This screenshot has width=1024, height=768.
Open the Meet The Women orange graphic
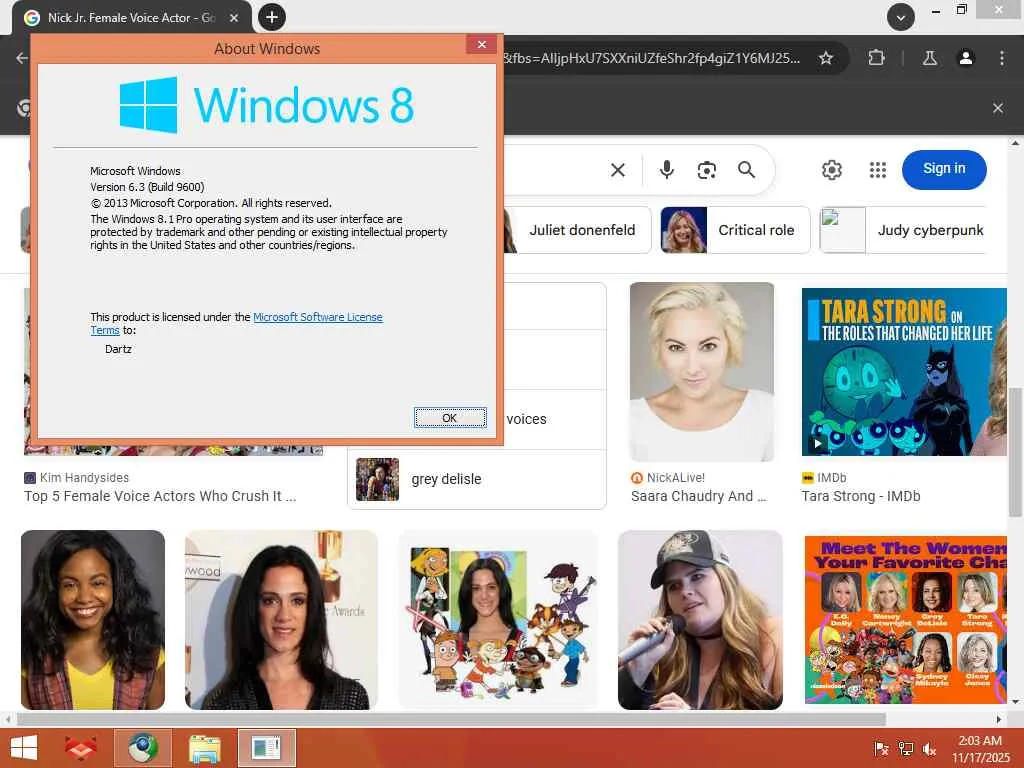click(905, 620)
